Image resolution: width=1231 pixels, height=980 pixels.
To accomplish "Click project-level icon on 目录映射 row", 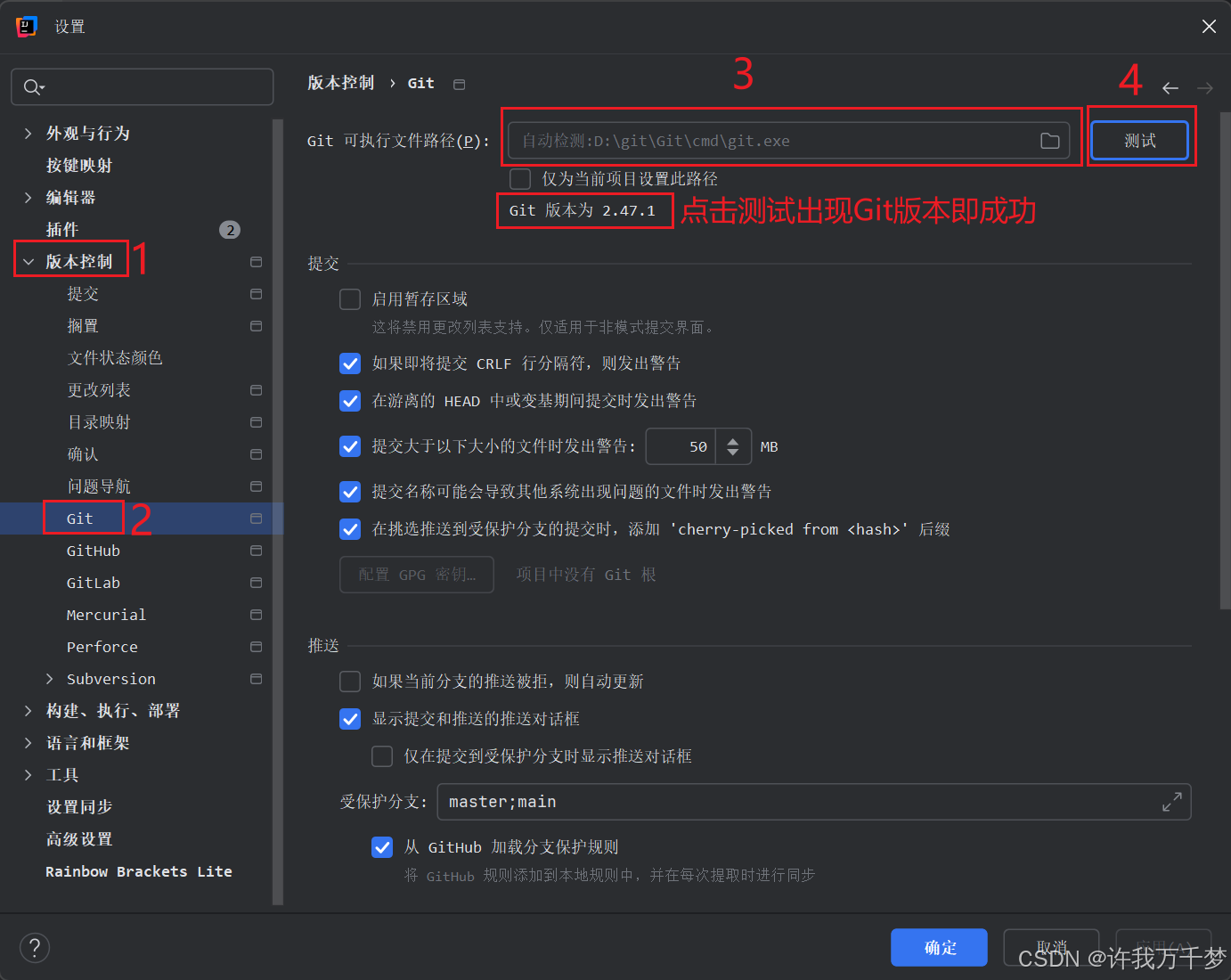I will [257, 422].
